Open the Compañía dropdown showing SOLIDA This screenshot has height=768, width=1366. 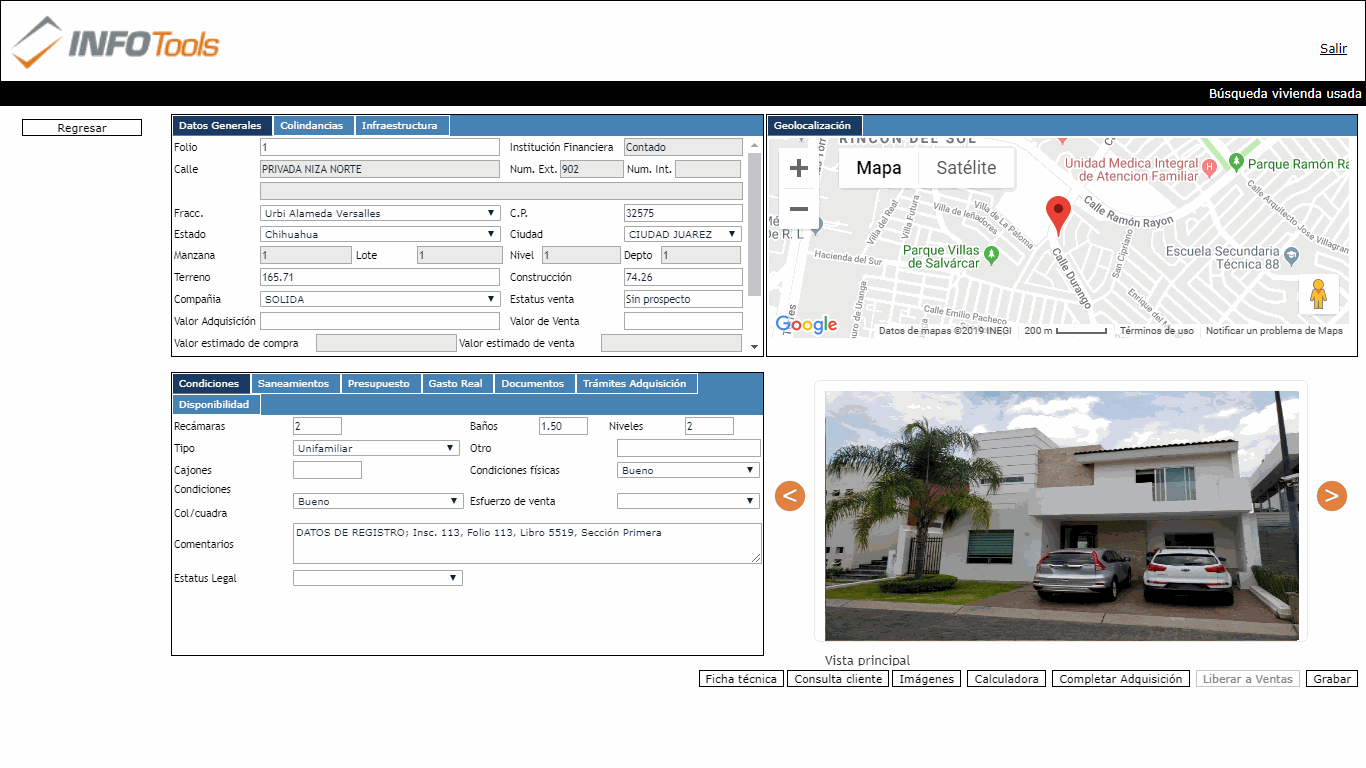(380, 299)
